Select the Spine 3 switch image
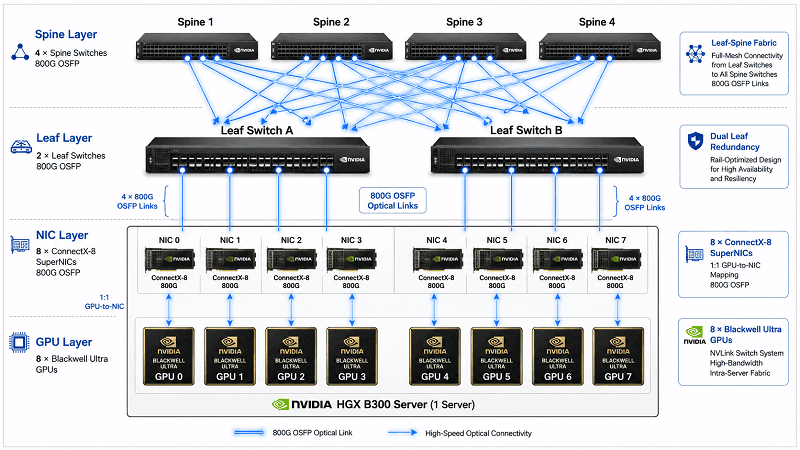Screen dimensions: 800x450 466,47
